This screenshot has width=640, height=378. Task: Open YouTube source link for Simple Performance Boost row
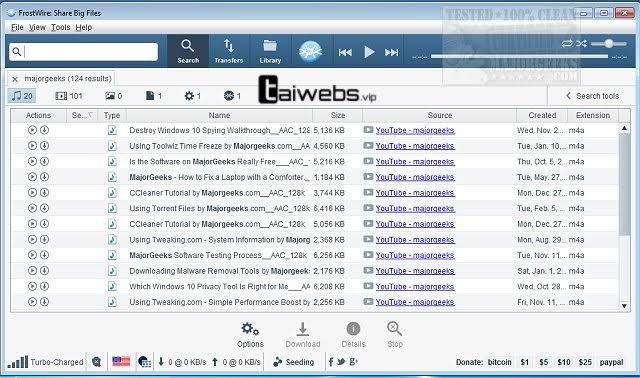tap(415, 302)
